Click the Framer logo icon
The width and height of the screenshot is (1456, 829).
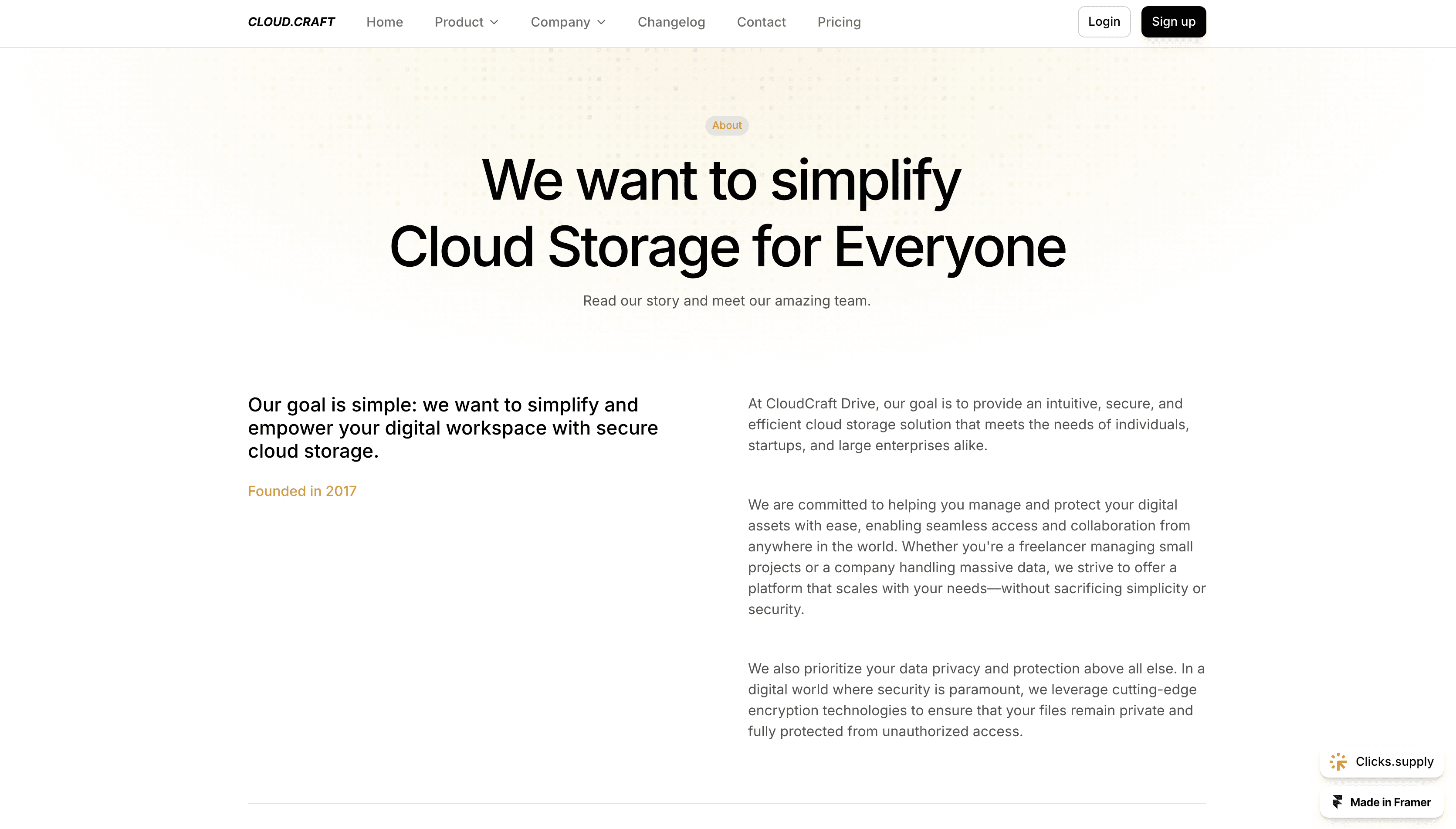tap(1337, 802)
